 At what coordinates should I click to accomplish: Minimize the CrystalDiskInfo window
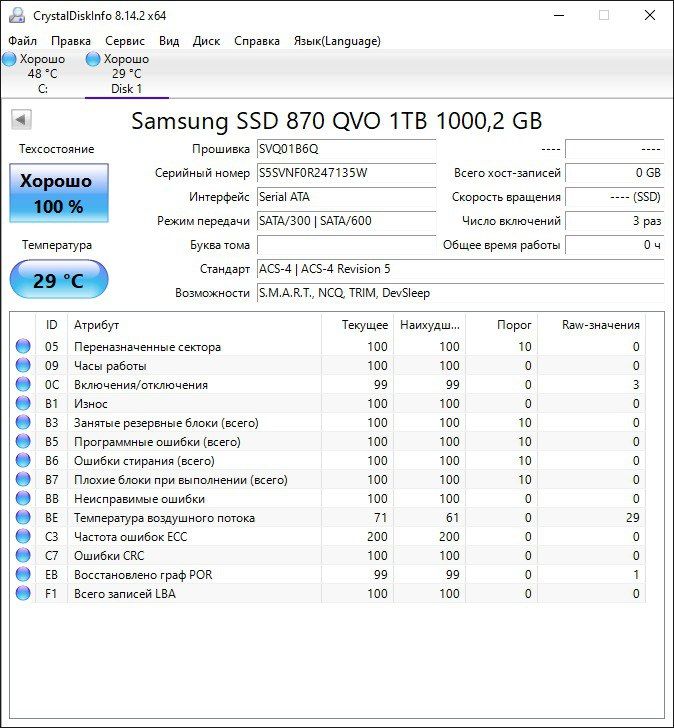(559, 15)
